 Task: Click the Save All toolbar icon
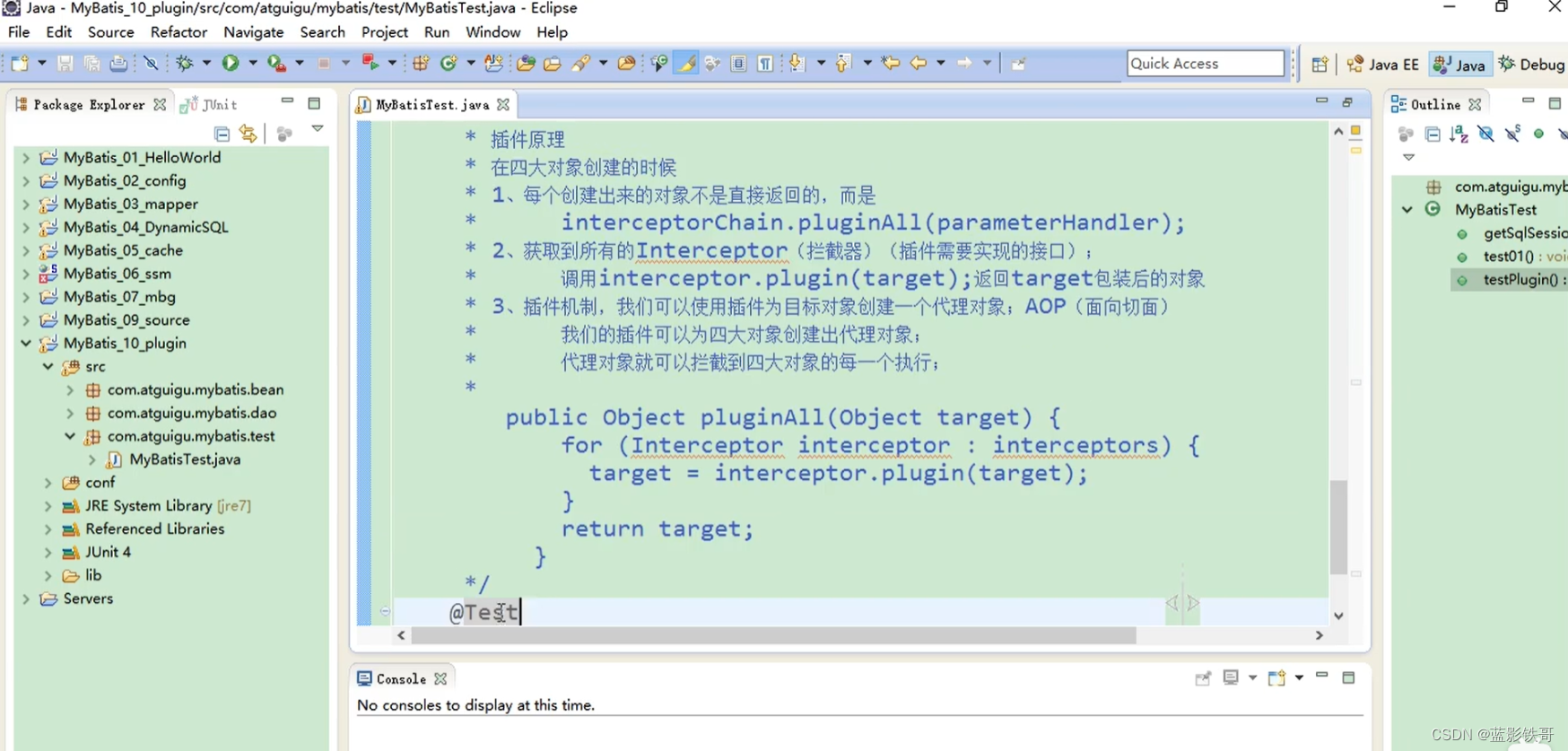91,63
